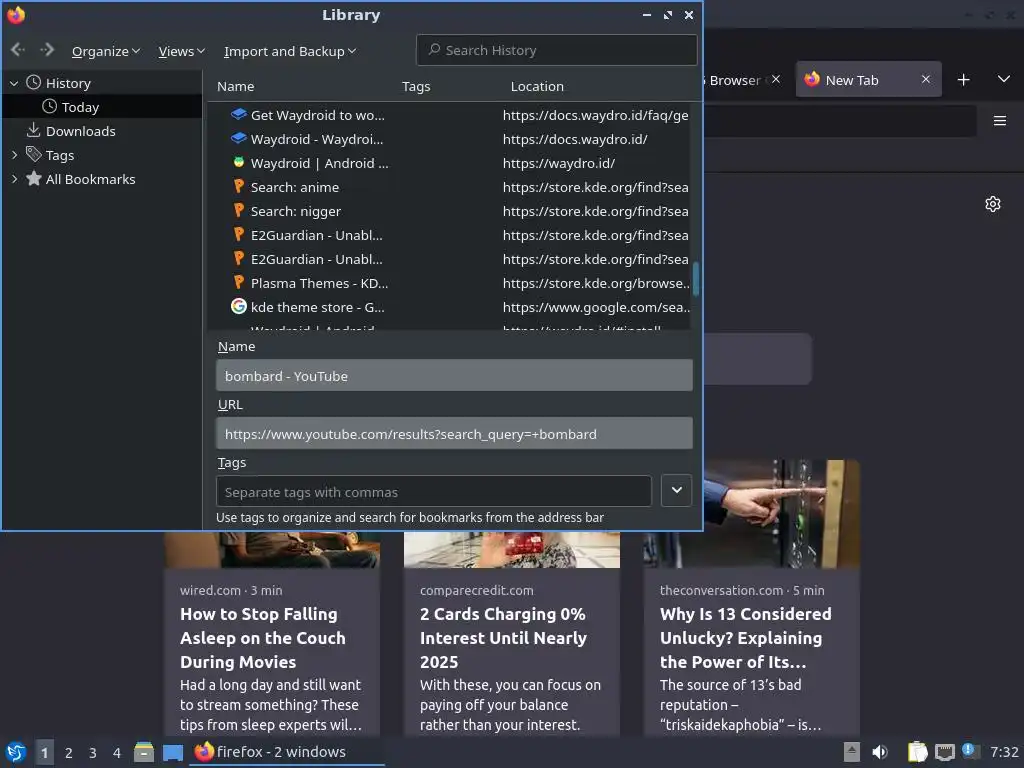Viewport: 1024px width, 768px height.
Task: Open the list all tabs dropdown
Action: tap(1004, 79)
